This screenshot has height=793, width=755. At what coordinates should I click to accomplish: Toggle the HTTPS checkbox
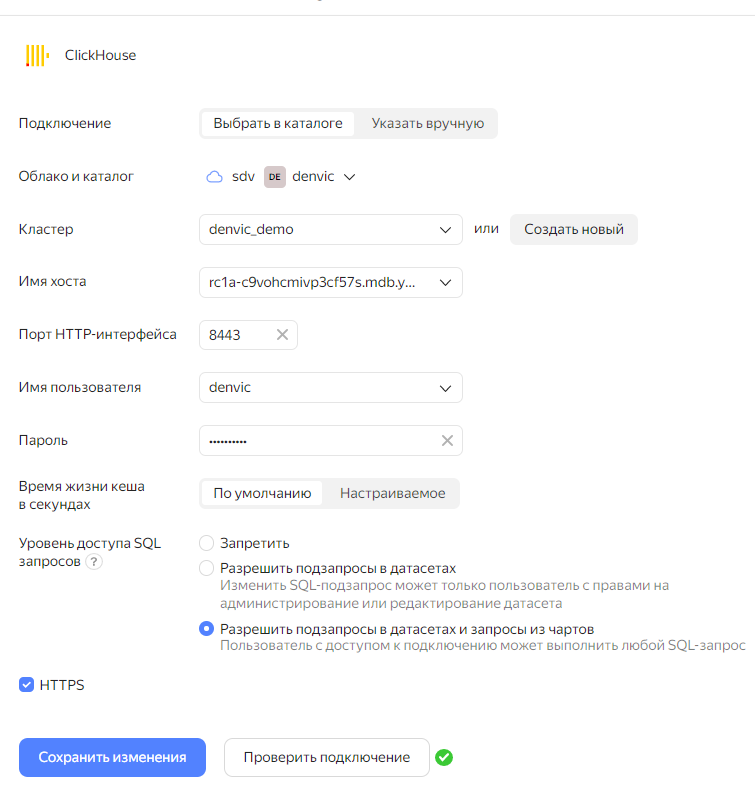pos(27,685)
